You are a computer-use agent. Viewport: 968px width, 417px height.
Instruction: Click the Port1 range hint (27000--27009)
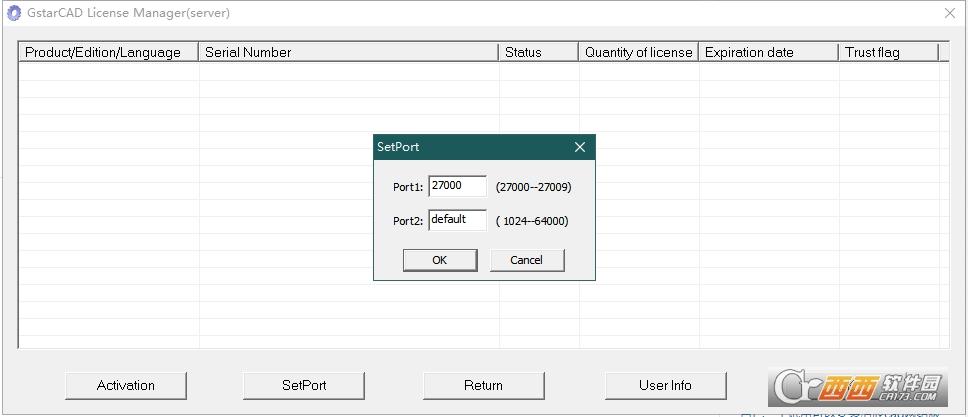(x=534, y=187)
